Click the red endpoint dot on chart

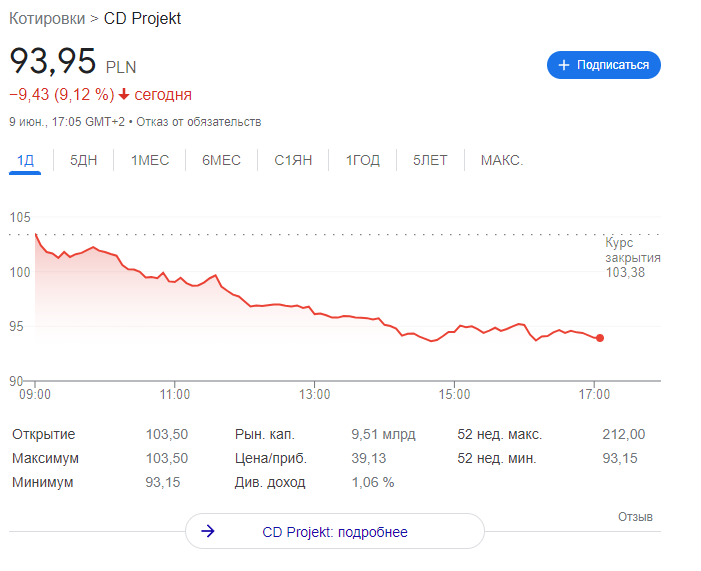click(x=600, y=338)
